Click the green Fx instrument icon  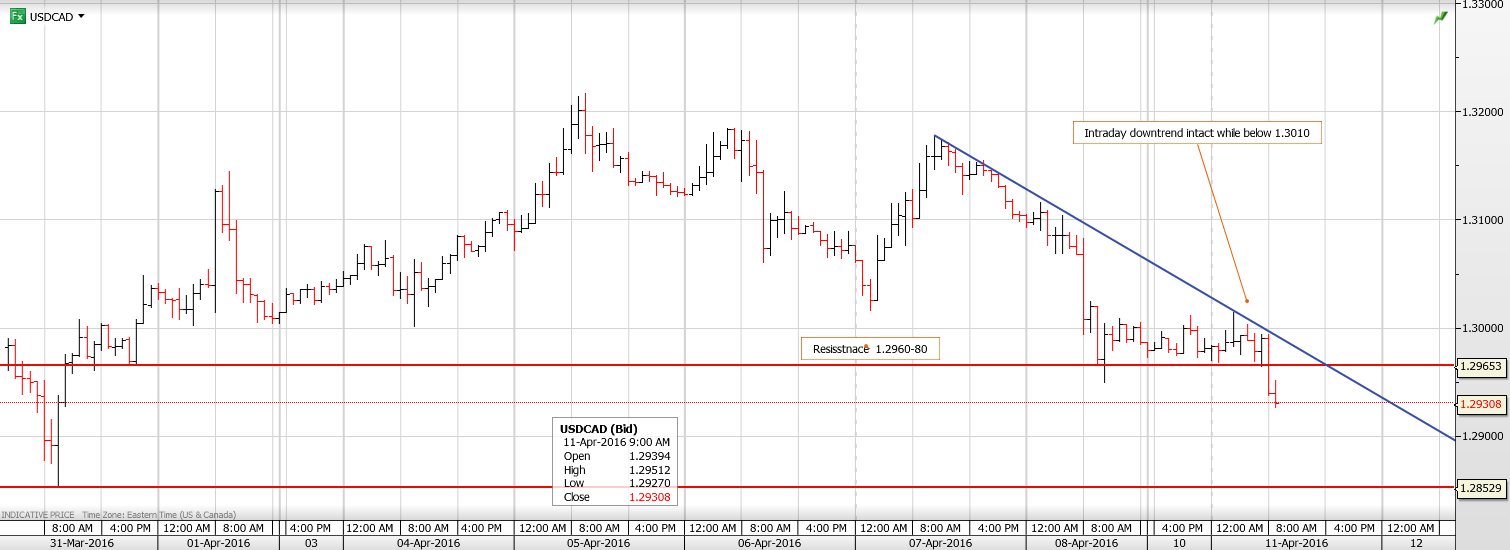coord(17,16)
